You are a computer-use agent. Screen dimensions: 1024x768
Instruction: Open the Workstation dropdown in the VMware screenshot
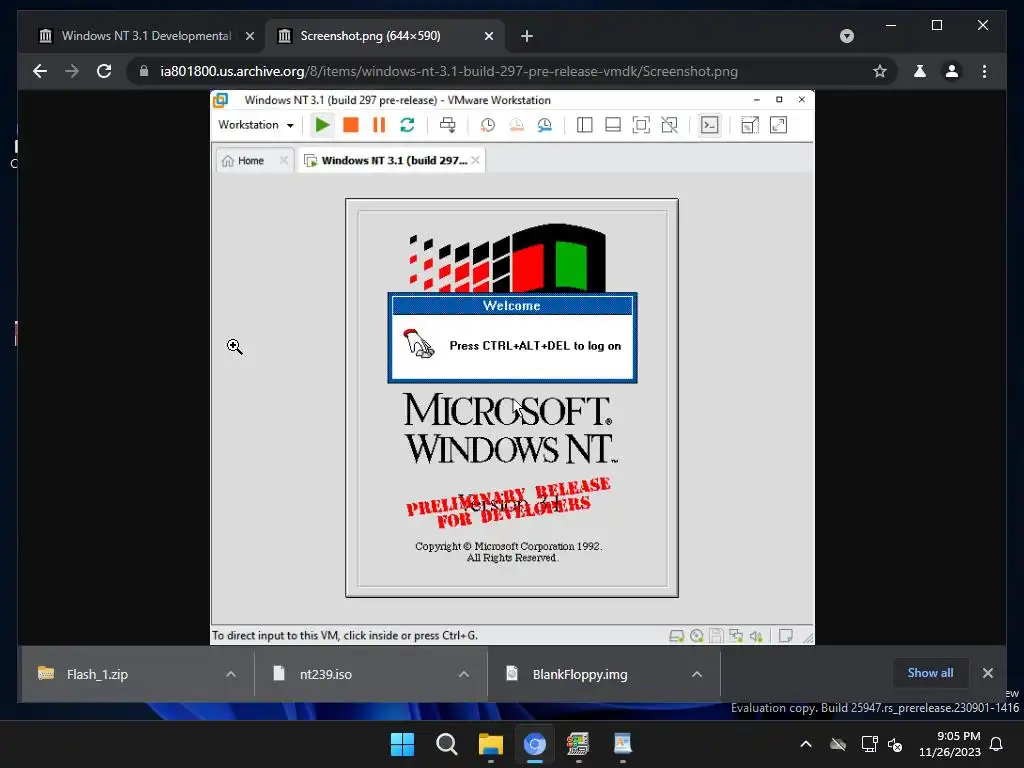[255, 125]
